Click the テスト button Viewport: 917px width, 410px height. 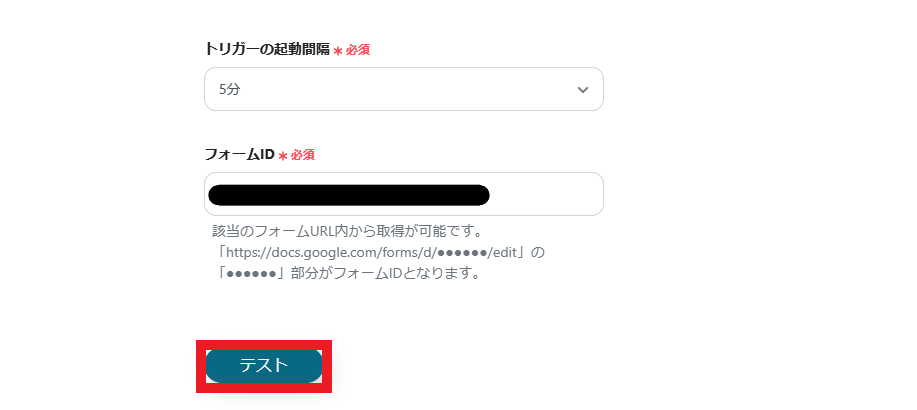click(264, 366)
